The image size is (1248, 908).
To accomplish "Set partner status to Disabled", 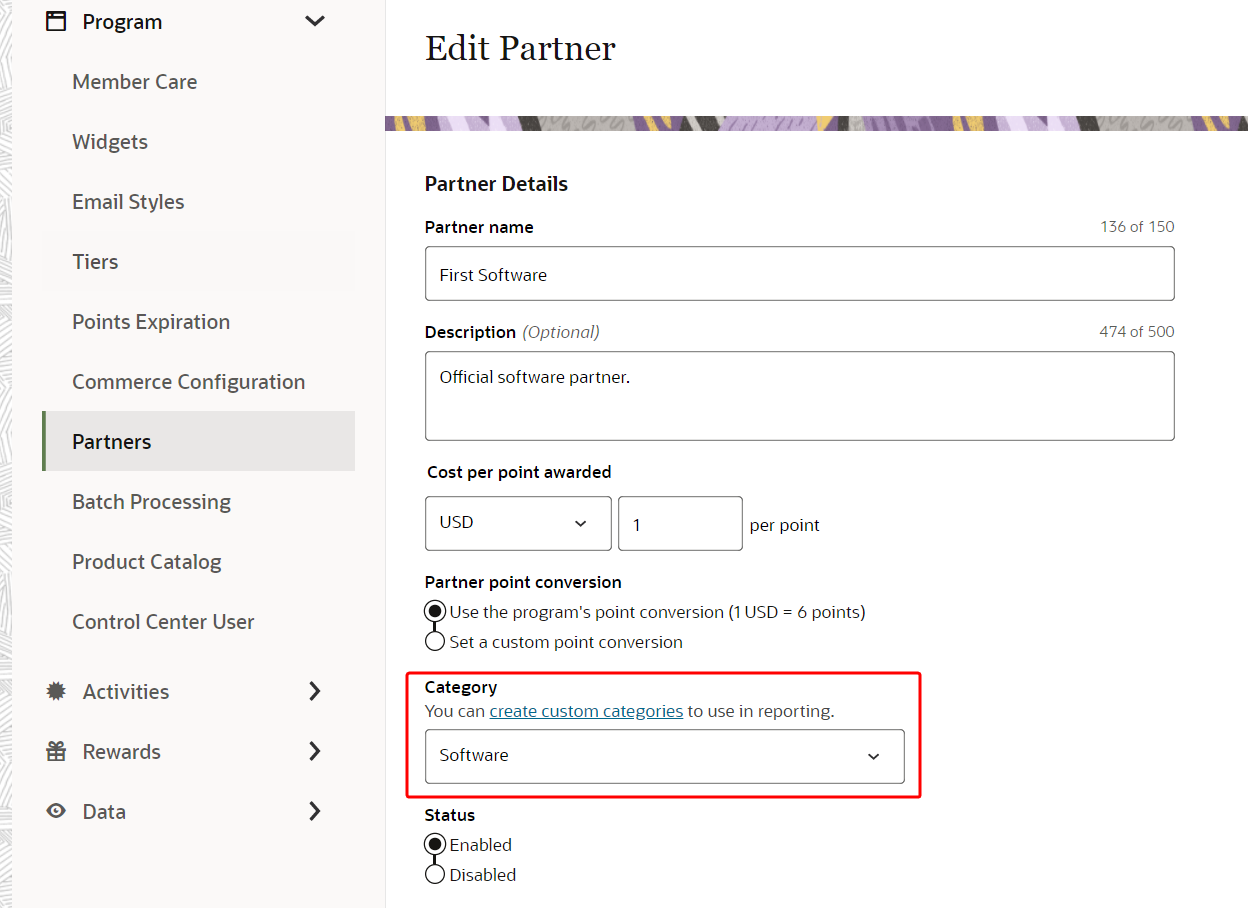I will pyautogui.click(x=435, y=874).
